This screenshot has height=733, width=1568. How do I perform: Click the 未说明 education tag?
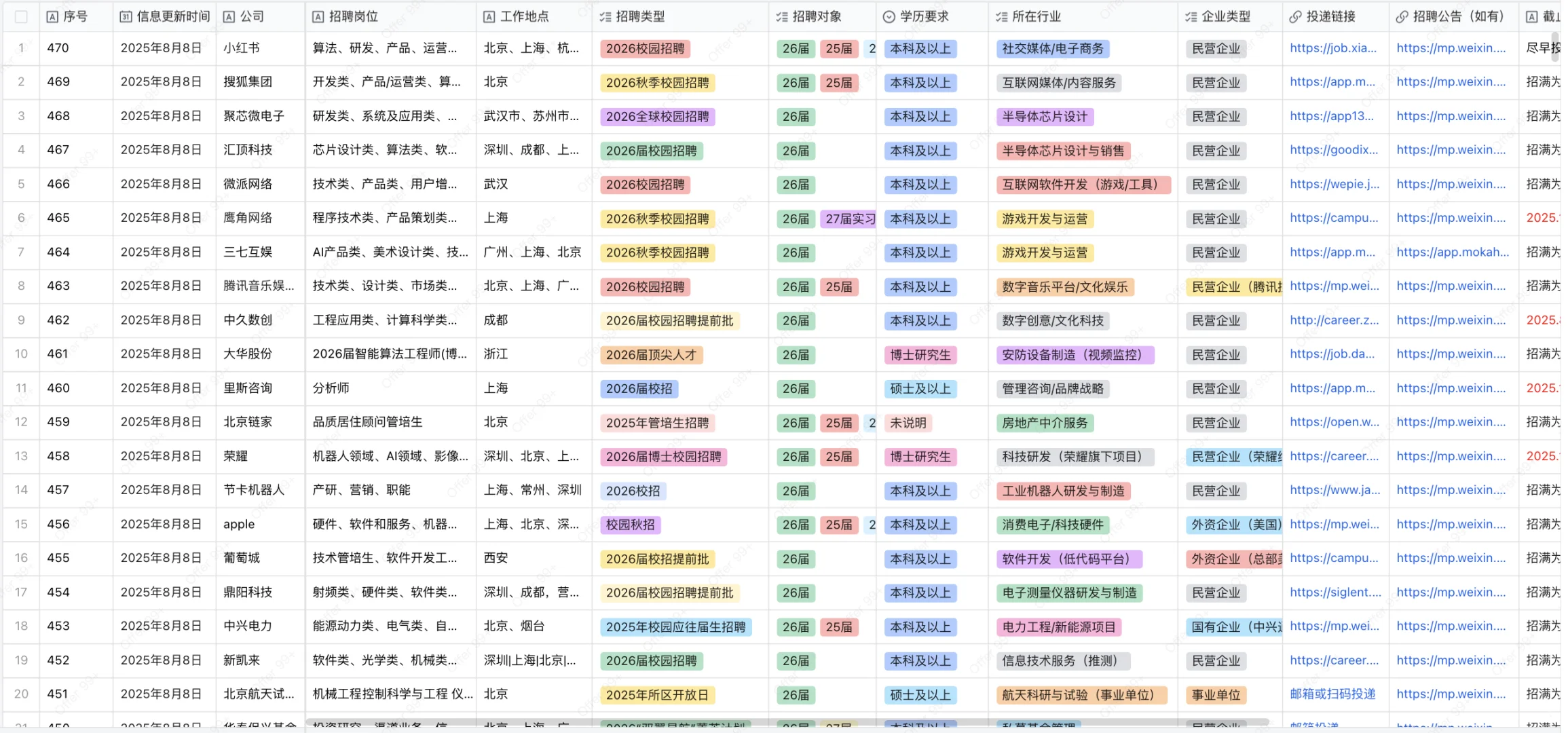click(908, 423)
